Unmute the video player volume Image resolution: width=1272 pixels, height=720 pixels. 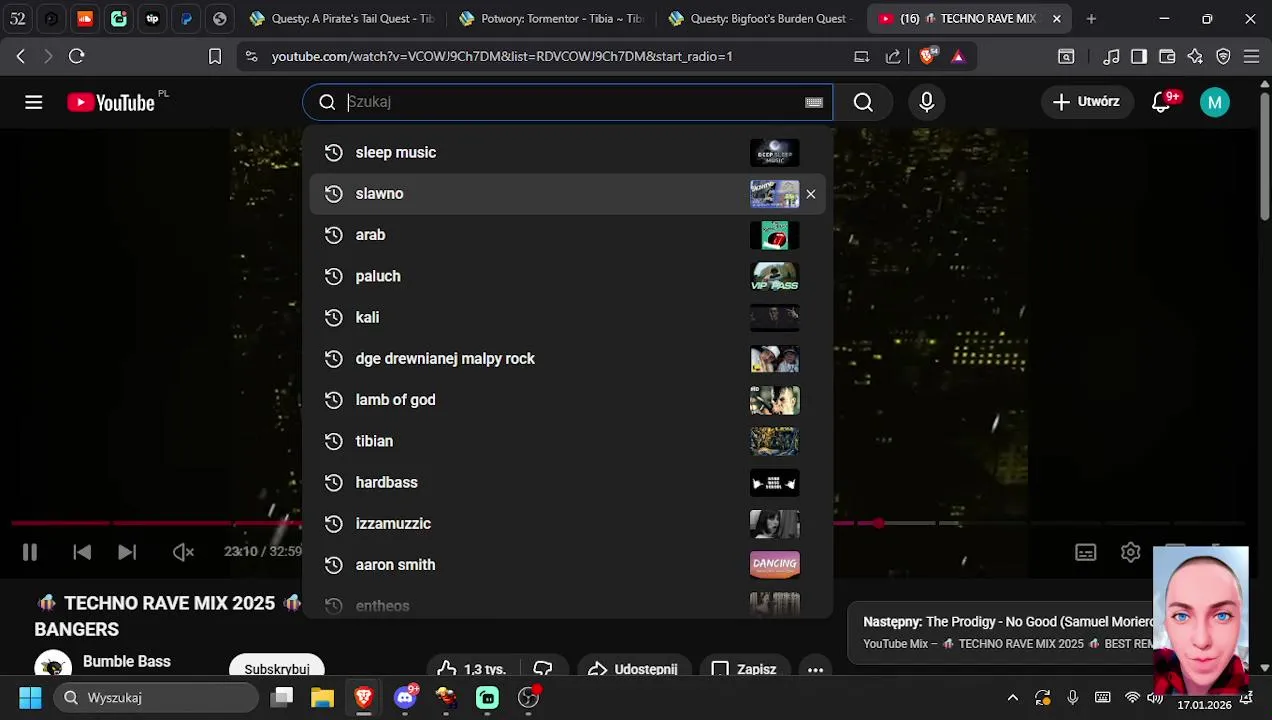(183, 552)
